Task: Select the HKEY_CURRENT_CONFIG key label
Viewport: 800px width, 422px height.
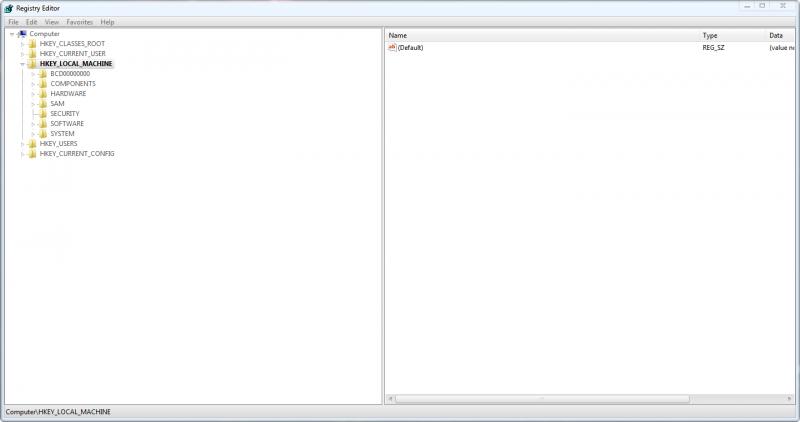Action: coord(77,154)
